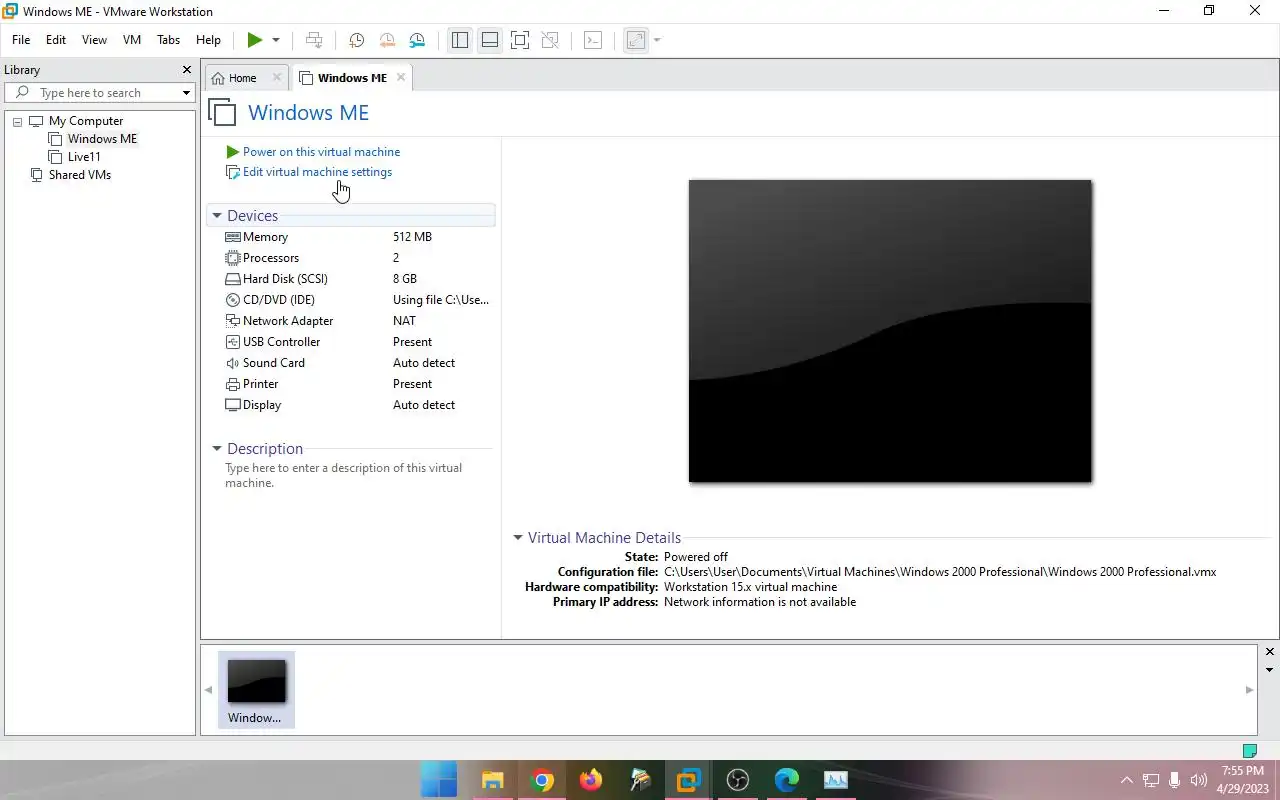
Task: Open the VM menu
Action: coord(132,40)
